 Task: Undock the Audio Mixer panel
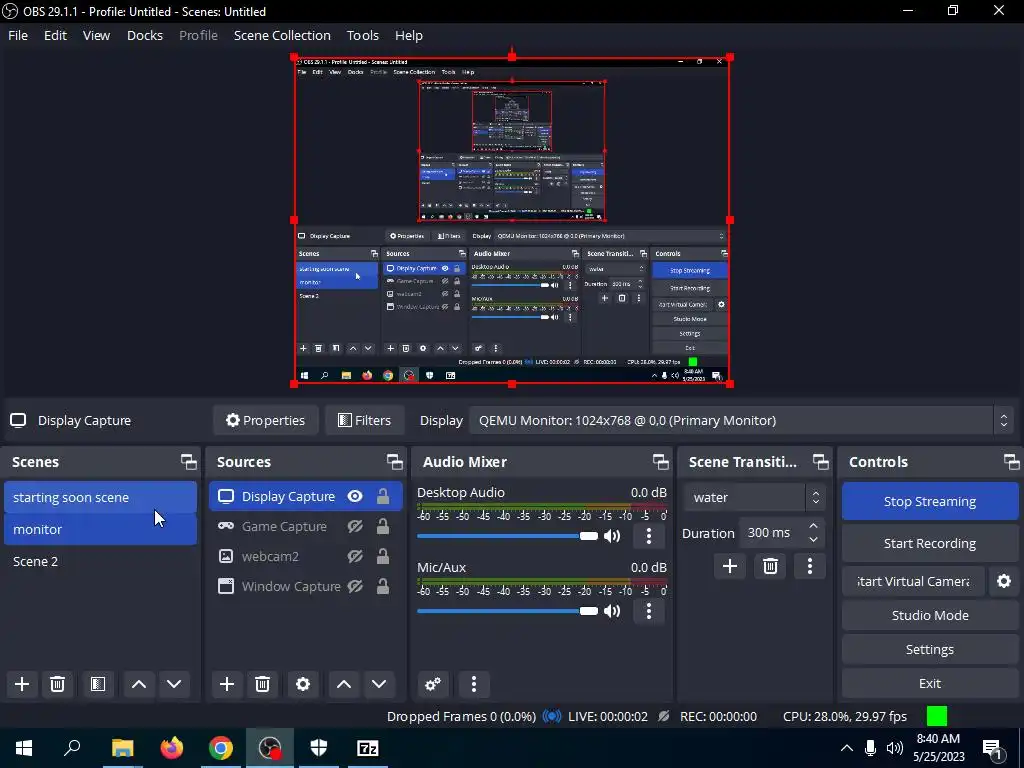coord(660,462)
